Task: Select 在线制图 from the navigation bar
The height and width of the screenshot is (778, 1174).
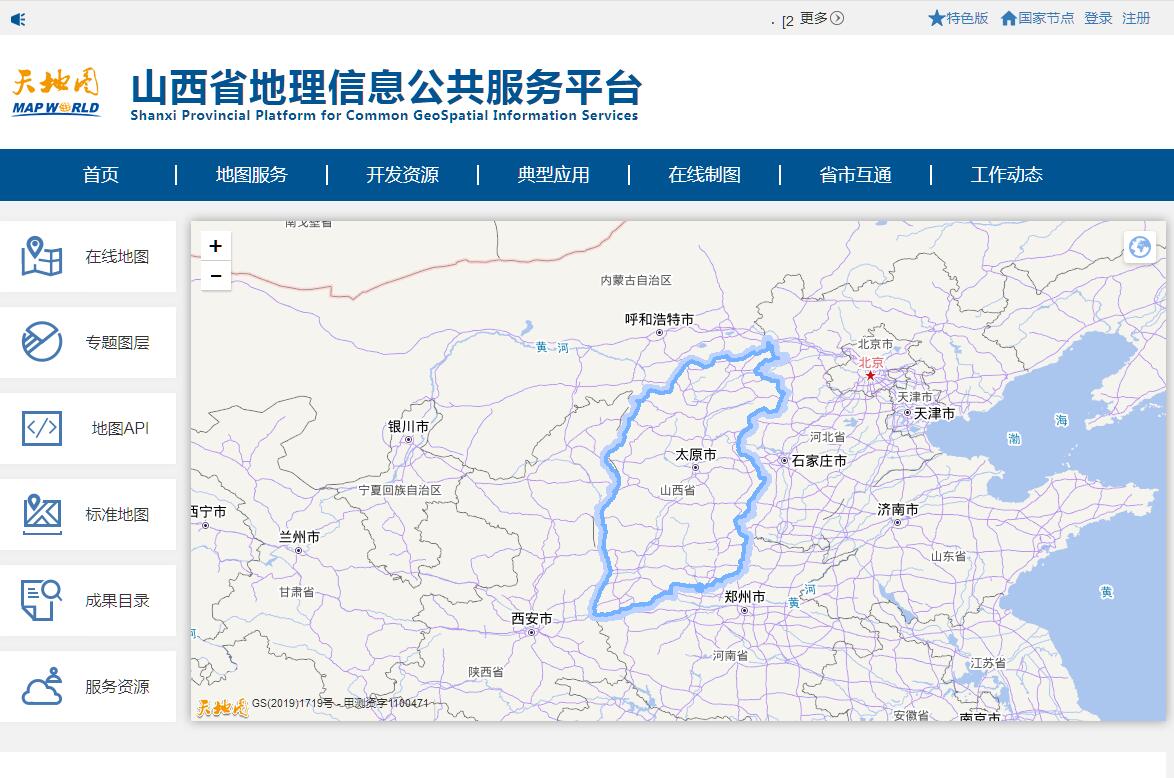Action: click(704, 175)
